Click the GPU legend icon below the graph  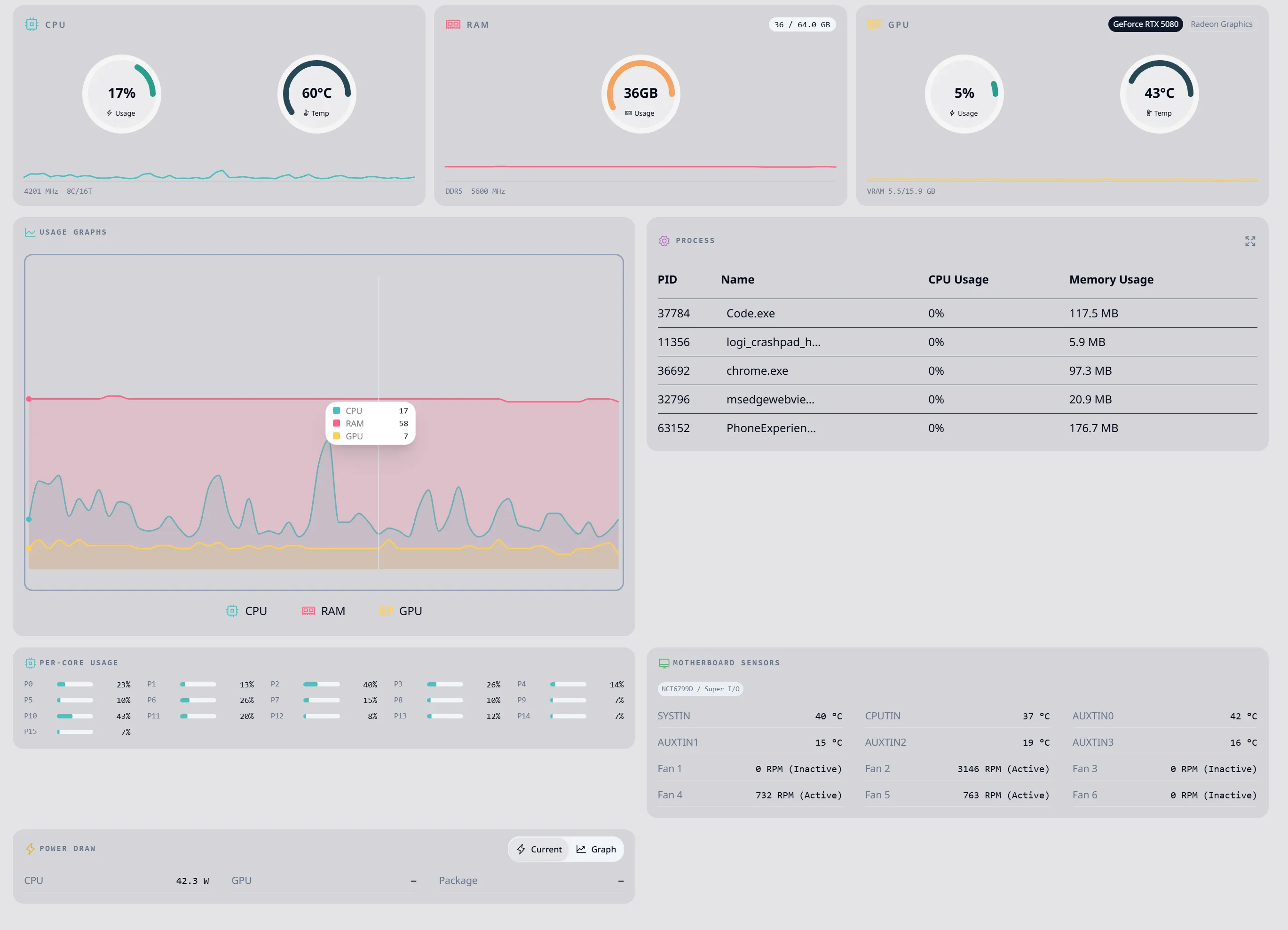pyautogui.click(x=386, y=611)
